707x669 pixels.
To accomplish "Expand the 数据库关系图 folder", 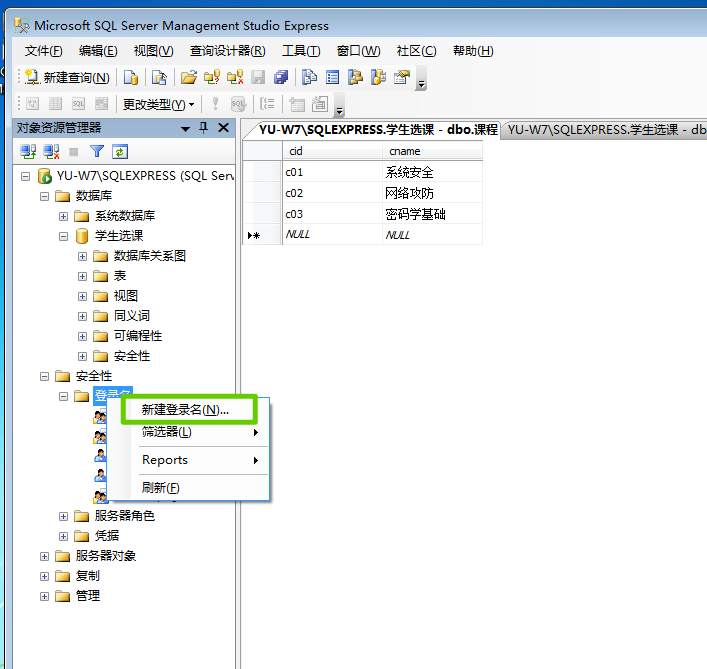I will 82,257.
